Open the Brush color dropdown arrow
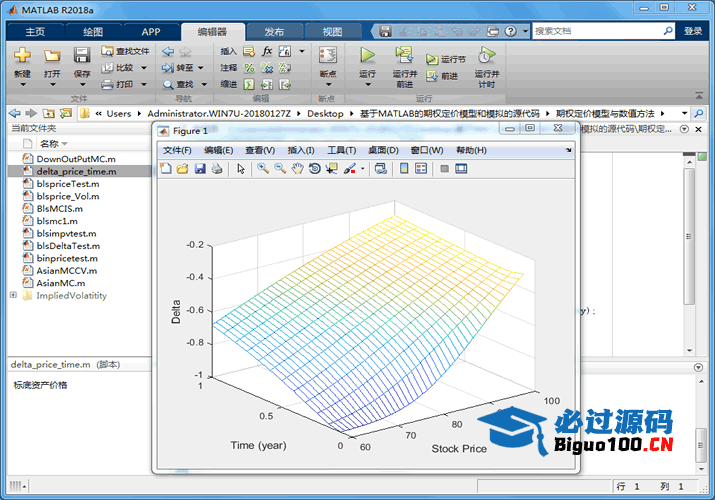 363,169
